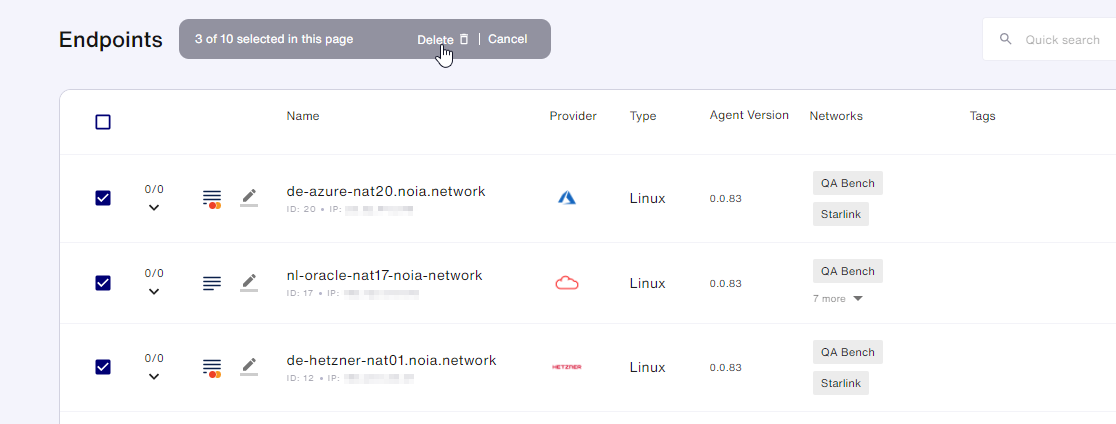
Task: Expand the de-azure-nat20 row chevron
Action: pos(154,208)
